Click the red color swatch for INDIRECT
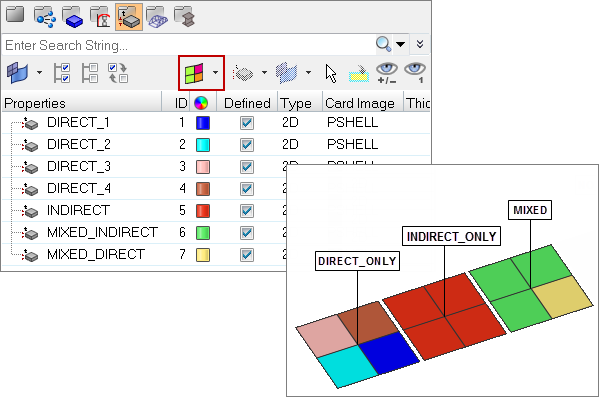The image size is (600, 397). (x=203, y=211)
